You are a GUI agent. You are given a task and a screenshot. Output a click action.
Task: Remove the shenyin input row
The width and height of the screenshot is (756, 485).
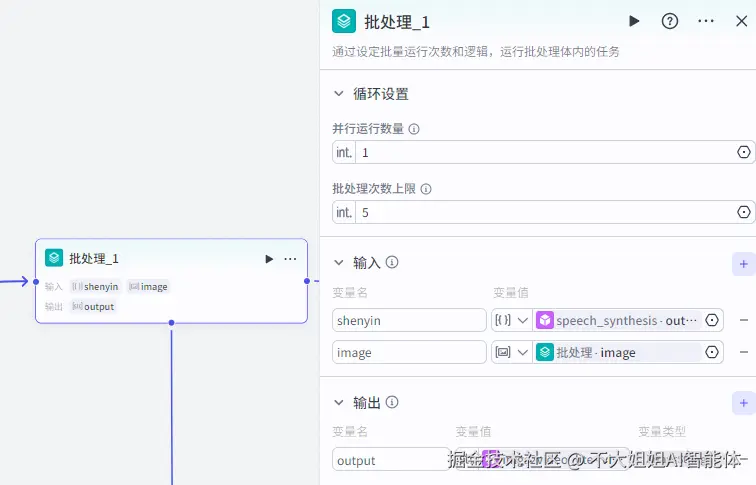coord(743,320)
